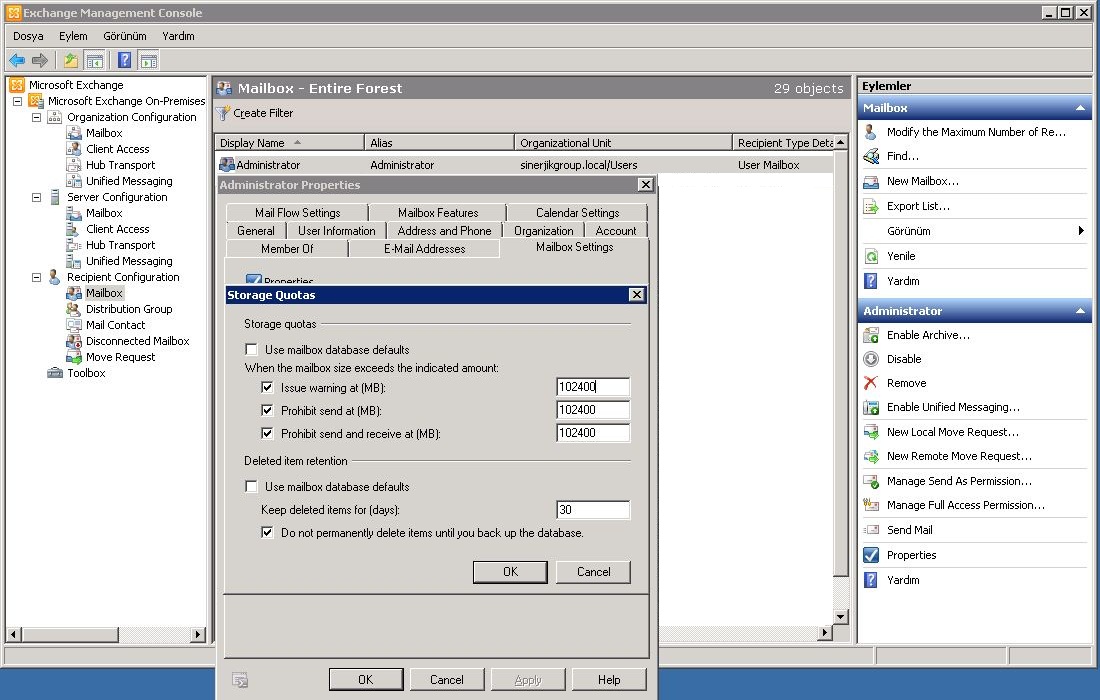This screenshot has height=700, width=1100.
Task: Select Distribution Group in the tree
Action: pos(129,309)
